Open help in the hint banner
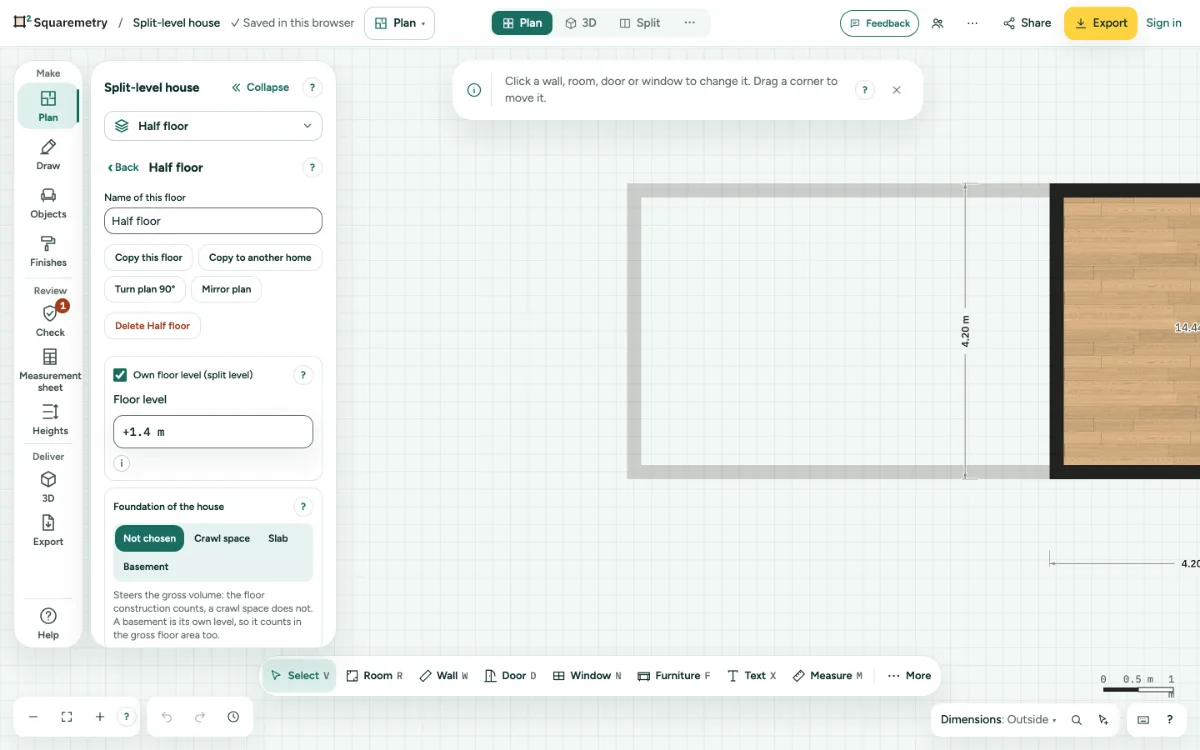The width and height of the screenshot is (1200, 750). tap(865, 90)
